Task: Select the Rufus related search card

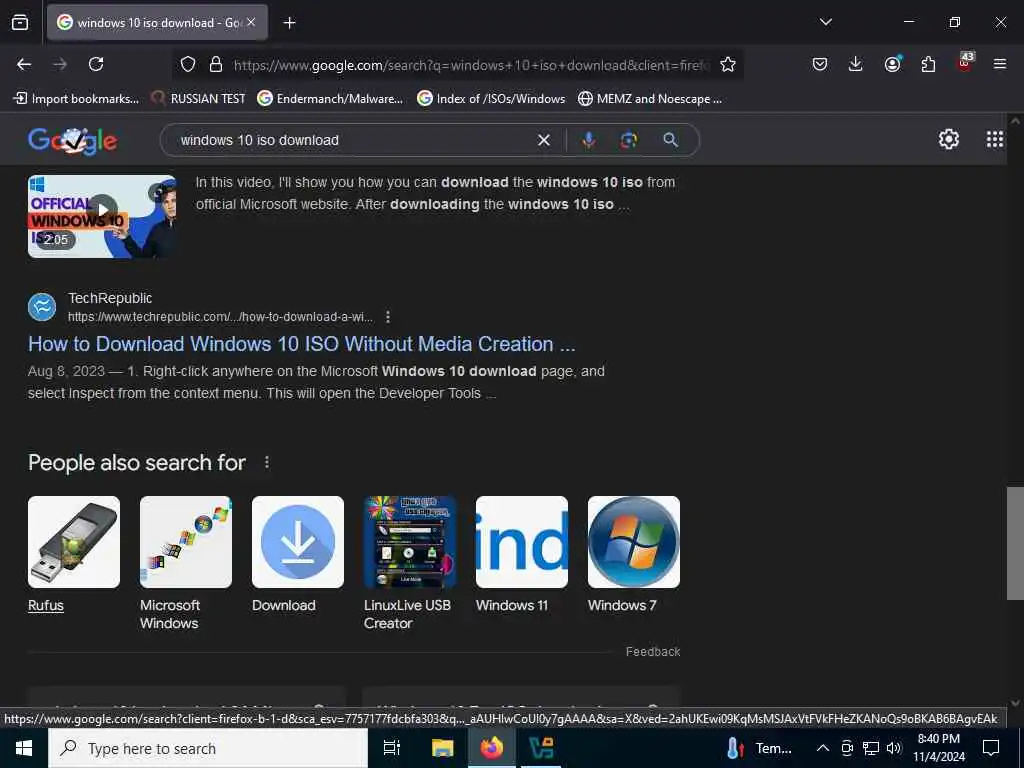Action: pos(74,542)
